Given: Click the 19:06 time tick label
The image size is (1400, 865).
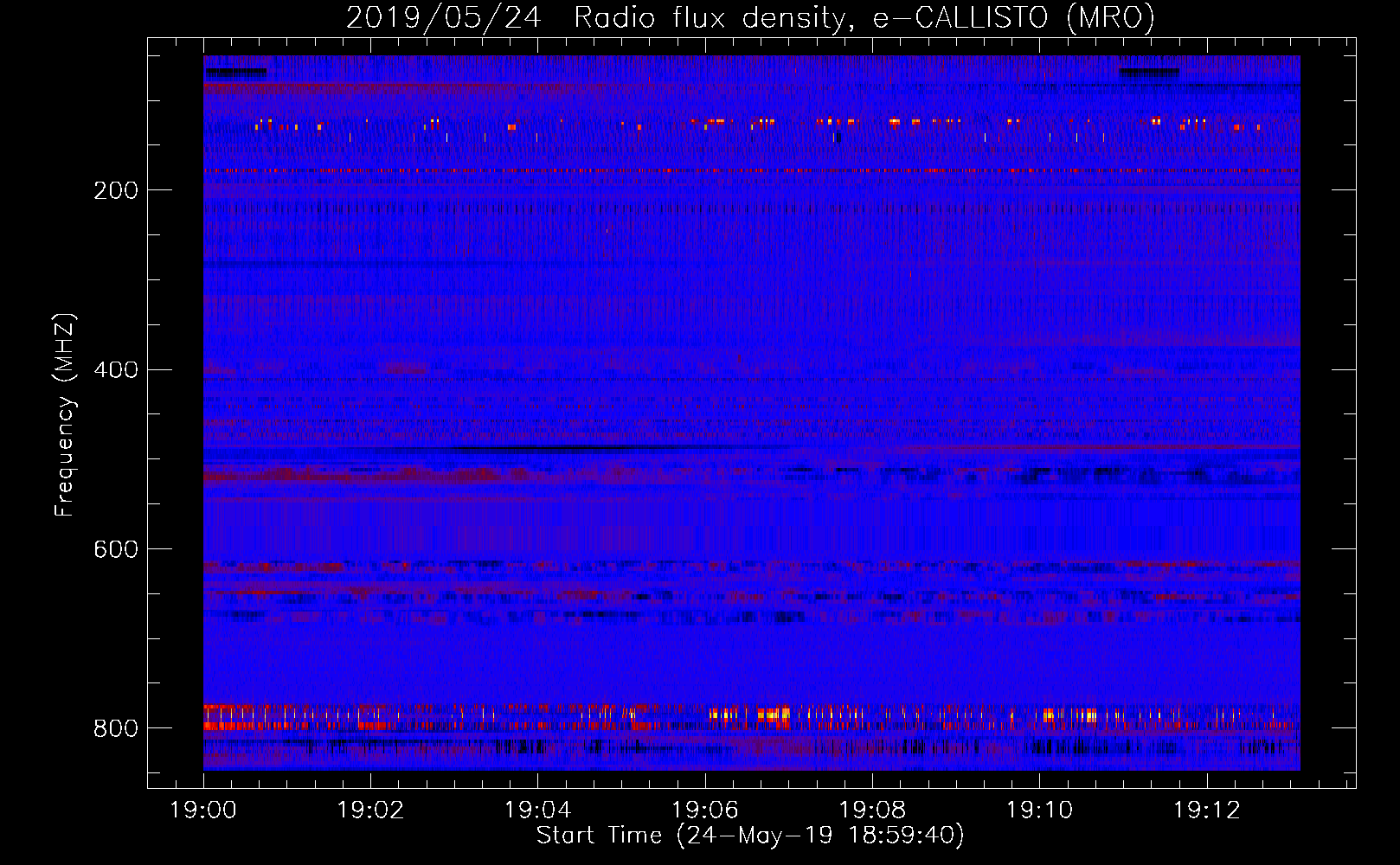Looking at the screenshot, I should point(704,811).
